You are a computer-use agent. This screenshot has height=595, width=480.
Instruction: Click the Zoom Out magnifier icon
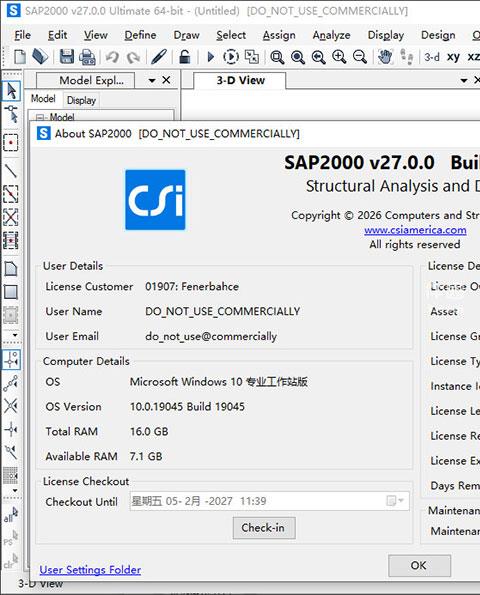(360, 57)
